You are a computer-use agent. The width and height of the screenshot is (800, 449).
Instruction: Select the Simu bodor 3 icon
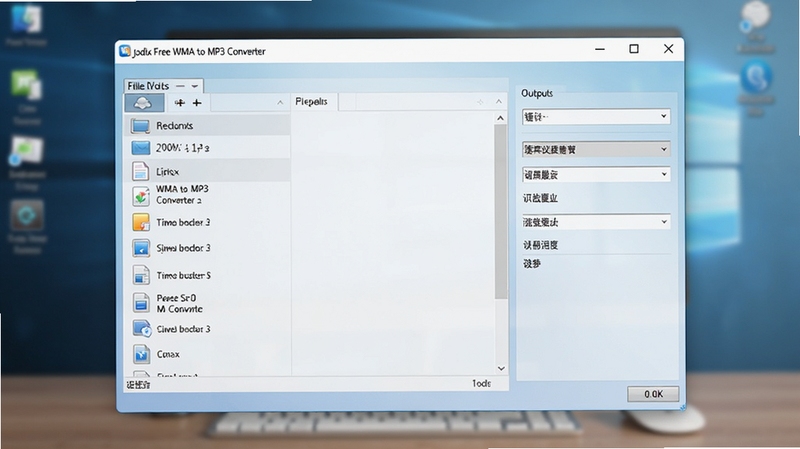[x=141, y=248]
